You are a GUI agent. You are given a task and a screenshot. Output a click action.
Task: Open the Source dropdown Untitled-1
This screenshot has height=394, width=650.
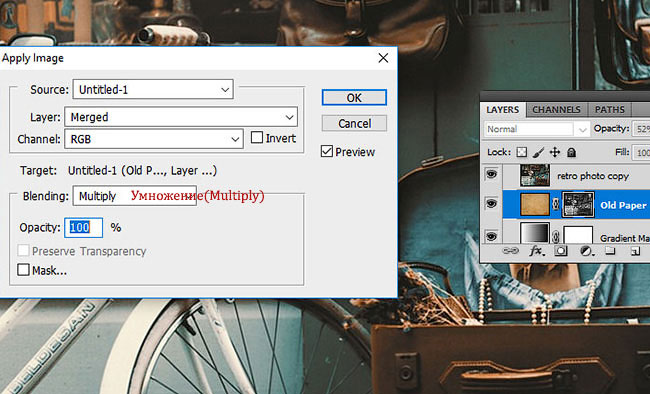pyautogui.click(x=153, y=90)
